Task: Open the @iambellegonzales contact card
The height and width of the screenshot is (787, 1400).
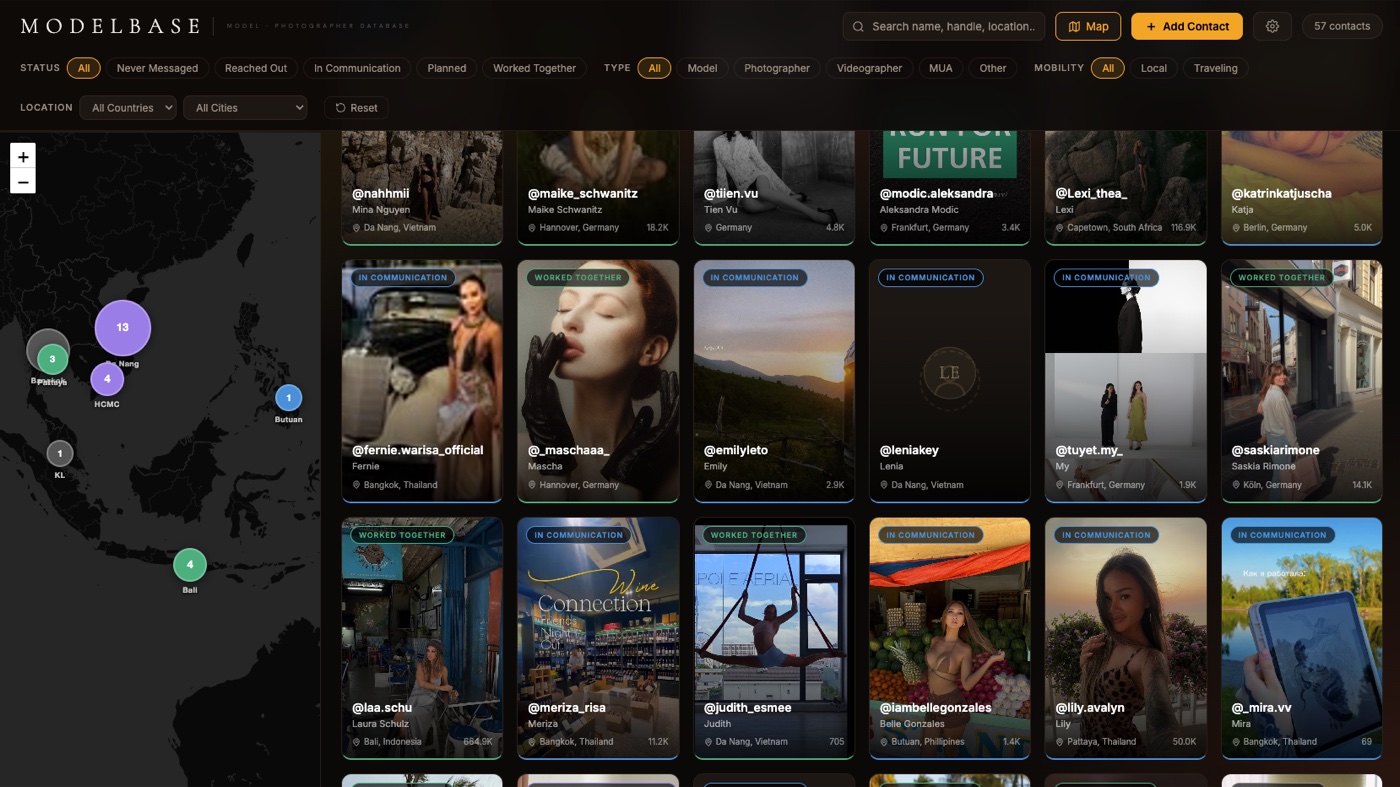Action: pyautogui.click(x=950, y=638)
